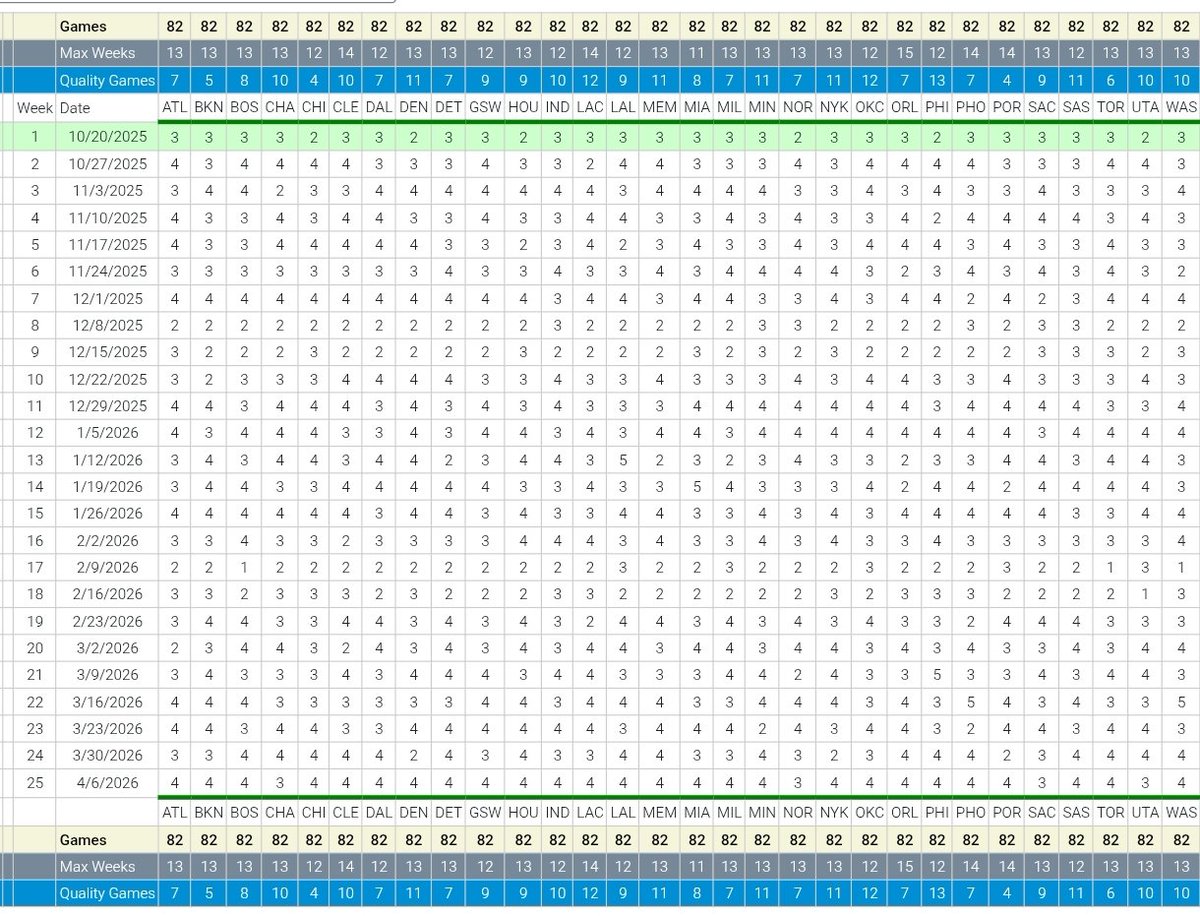Click the IND cell in the 12/1/2025 row
This screenshot has height=916, width=1200.
[x=558, y=298]
